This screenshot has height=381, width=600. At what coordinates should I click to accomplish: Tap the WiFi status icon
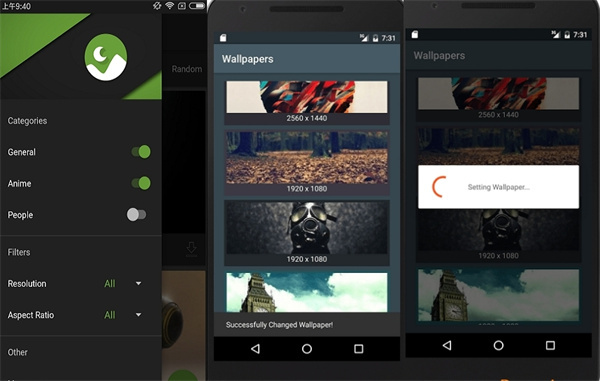pyautogui.click(x=170, y=5)
